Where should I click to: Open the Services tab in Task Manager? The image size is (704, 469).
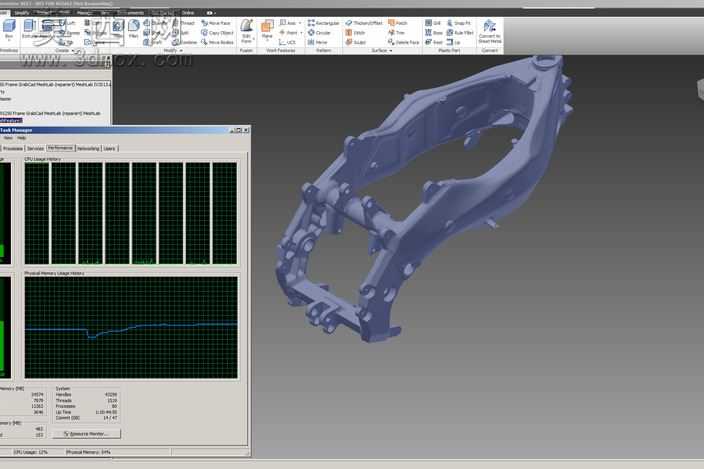click(x=35, y=149)
